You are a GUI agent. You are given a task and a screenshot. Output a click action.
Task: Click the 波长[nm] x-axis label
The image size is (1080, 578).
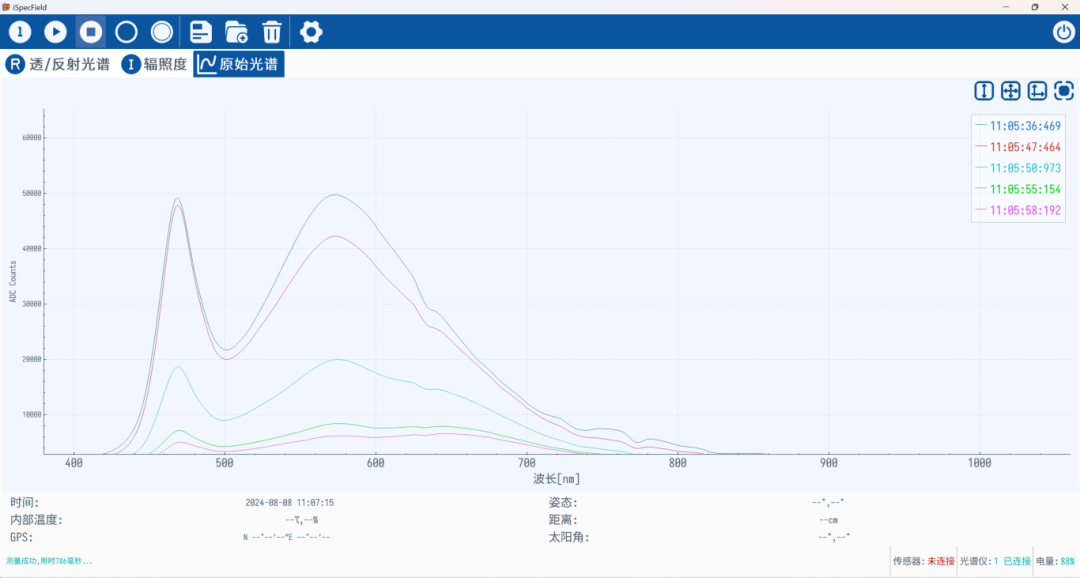coord(557,479)
